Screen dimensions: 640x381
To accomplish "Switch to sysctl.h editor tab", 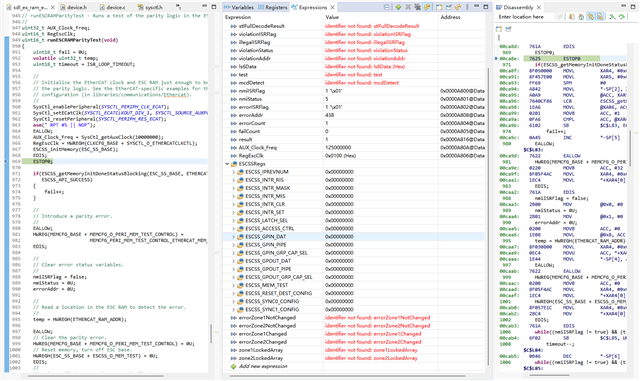I will pyautogui.click(x=150, y=7).
